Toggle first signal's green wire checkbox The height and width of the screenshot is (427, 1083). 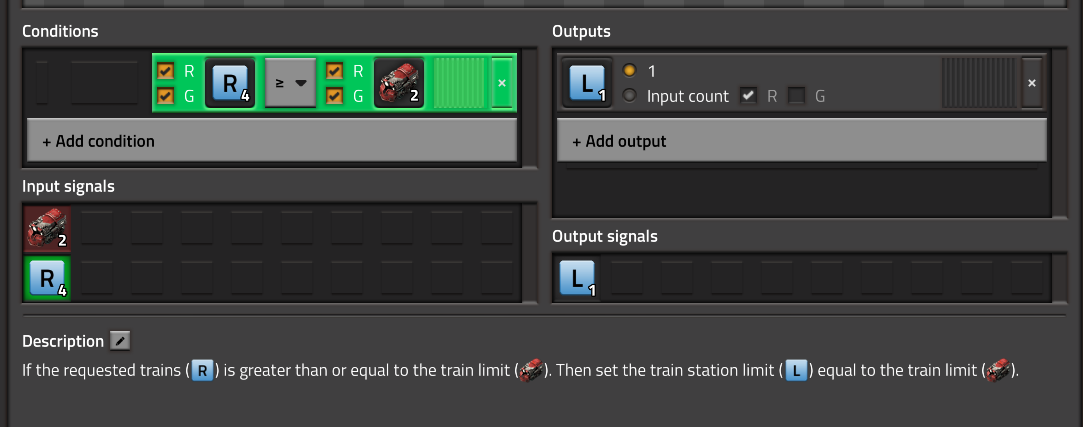[x=166, y=96]
